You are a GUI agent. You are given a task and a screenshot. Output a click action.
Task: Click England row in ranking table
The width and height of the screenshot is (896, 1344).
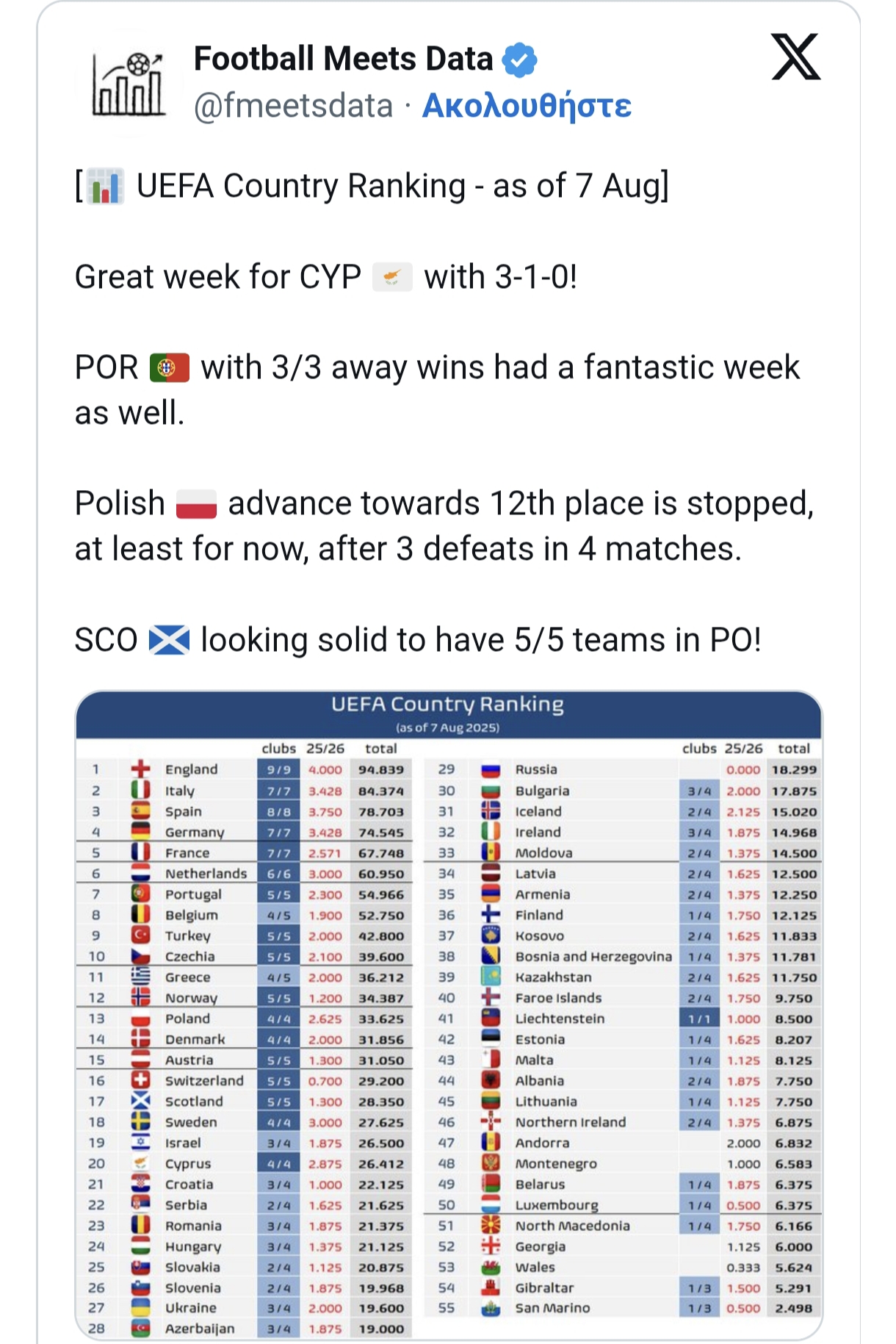tap(245, 769)
